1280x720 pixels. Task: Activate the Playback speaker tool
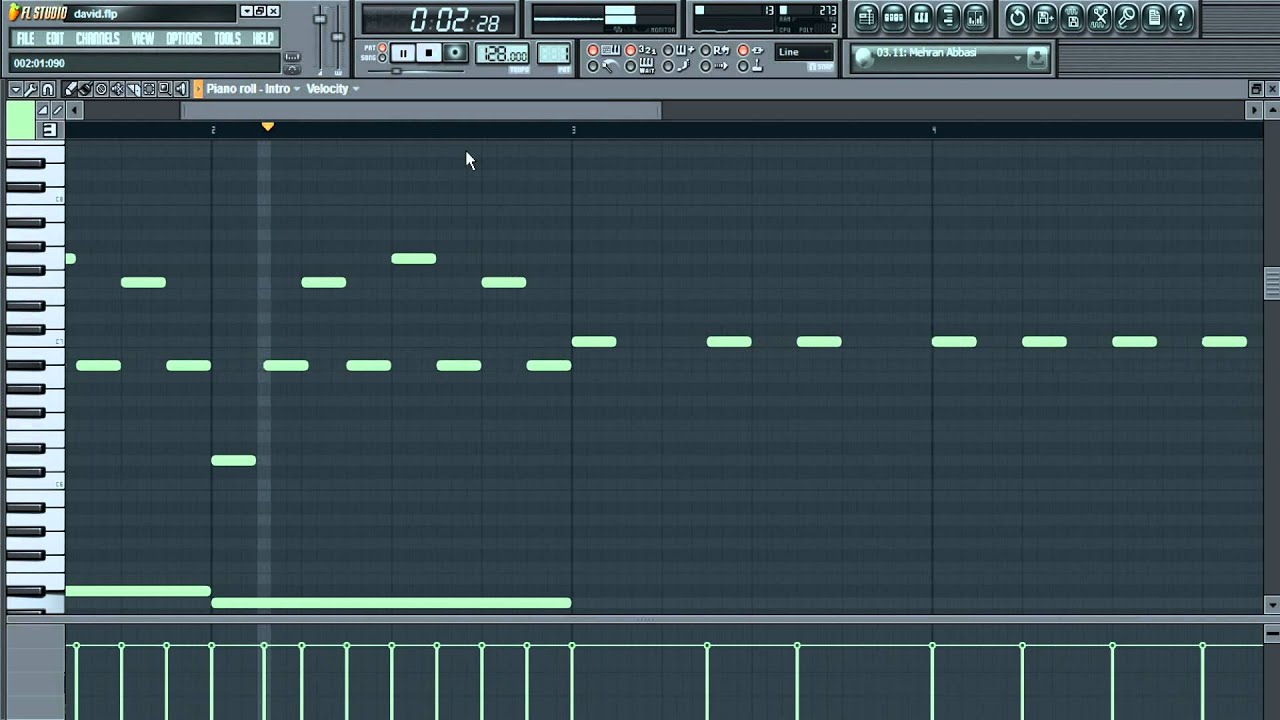(181, 89)
